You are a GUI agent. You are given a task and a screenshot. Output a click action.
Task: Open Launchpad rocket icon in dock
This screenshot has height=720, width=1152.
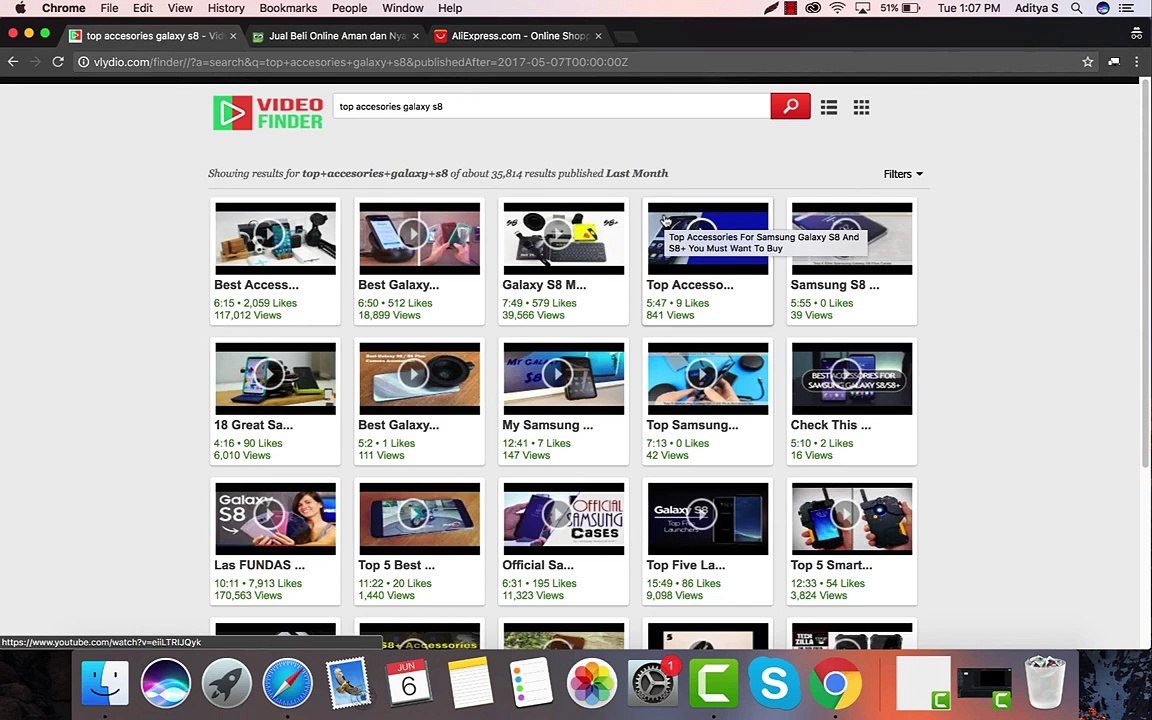coord(226,683)
